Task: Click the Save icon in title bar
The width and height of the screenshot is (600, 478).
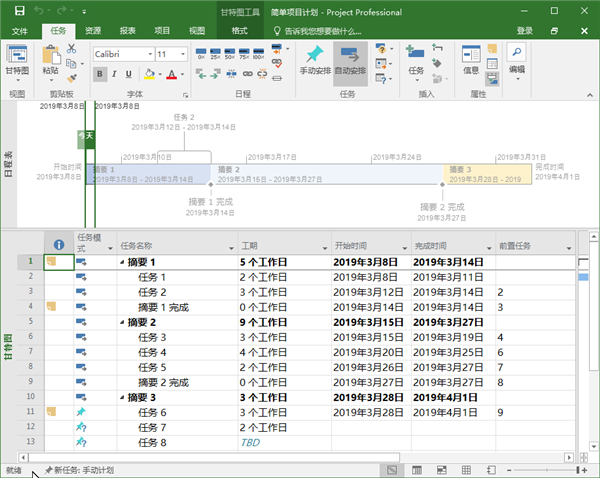Action: tap(11, 12)
